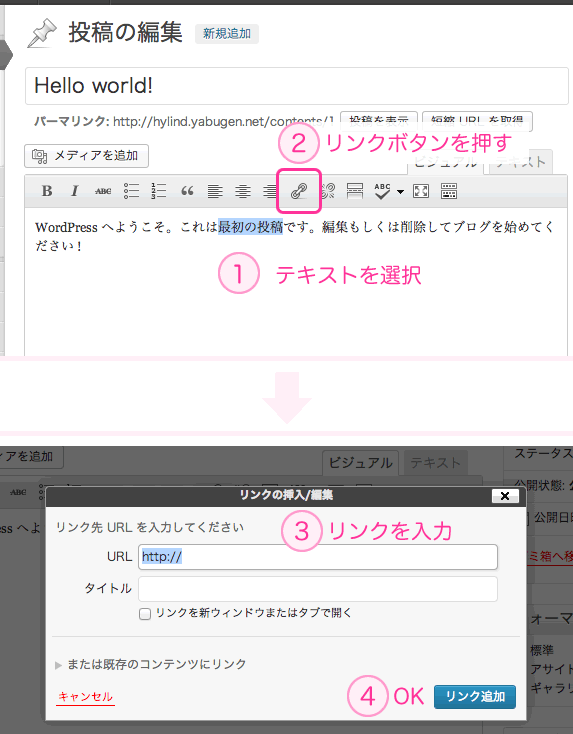Click the unlink broken-chain icon
The width and height of the screenshot is (573, 734).
[x=327, y=191]
